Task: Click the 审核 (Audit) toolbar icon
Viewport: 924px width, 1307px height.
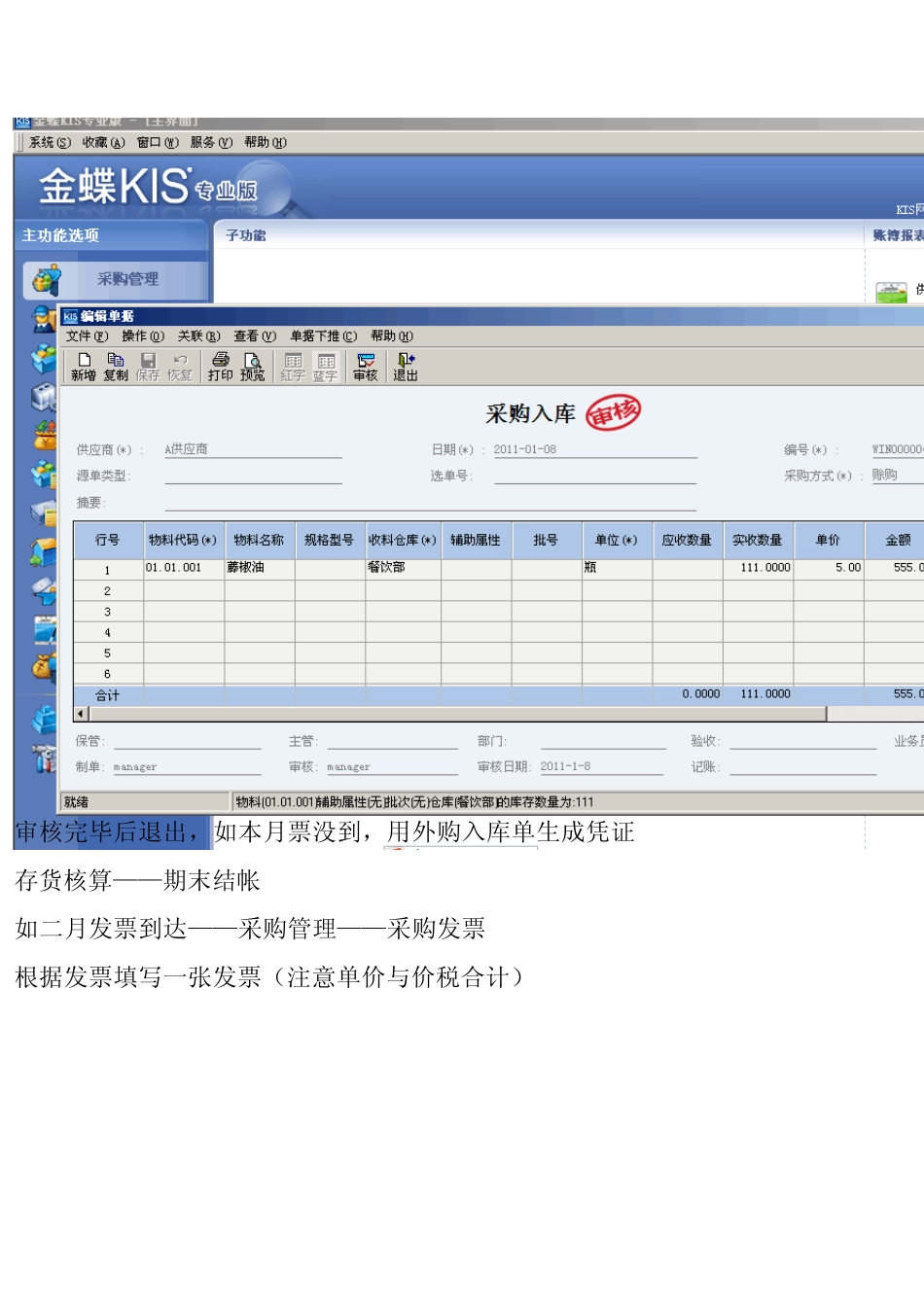Action: coord(366,367)
